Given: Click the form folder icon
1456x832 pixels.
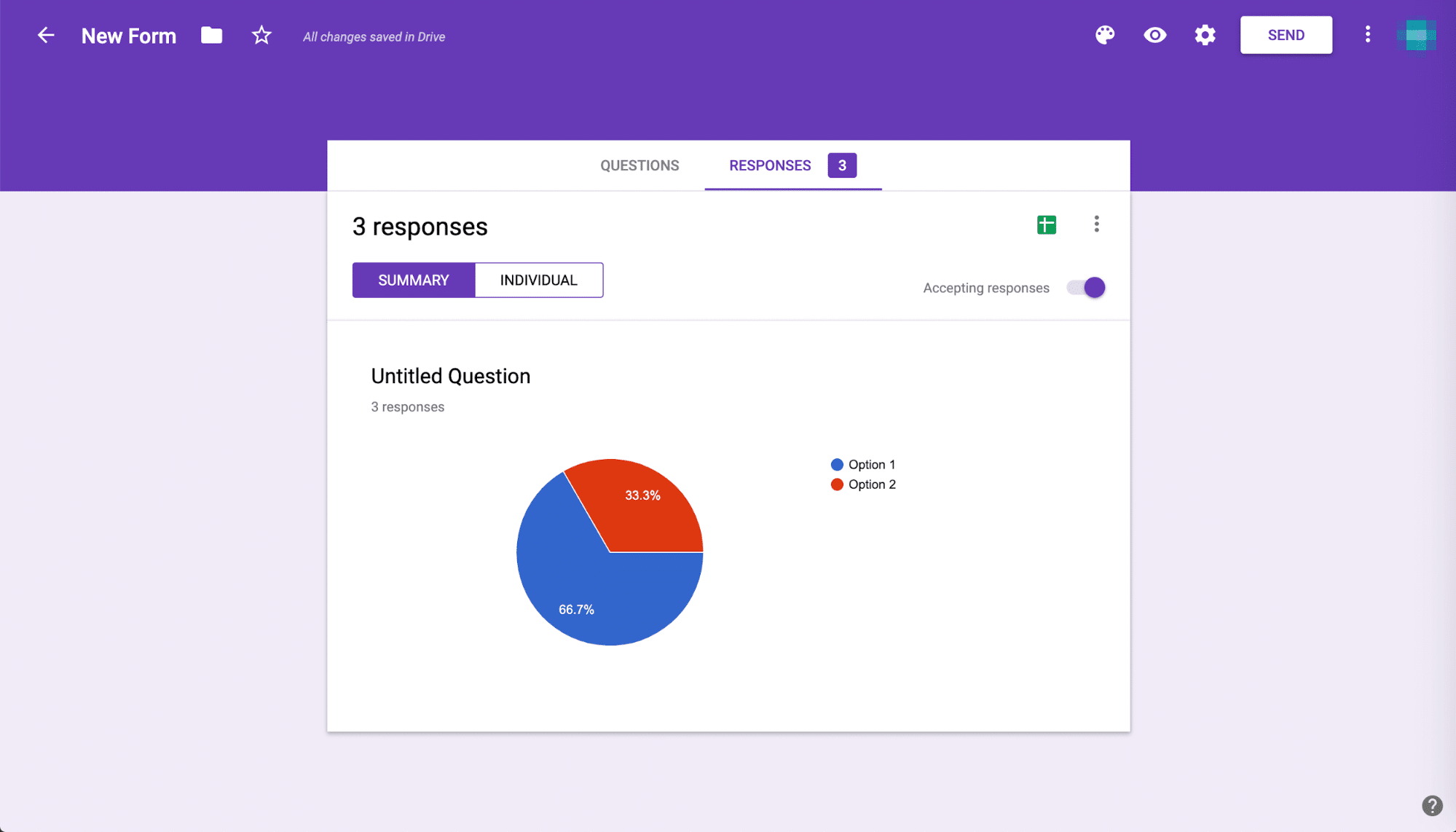Looking at the screenshot, I should 211,36.
